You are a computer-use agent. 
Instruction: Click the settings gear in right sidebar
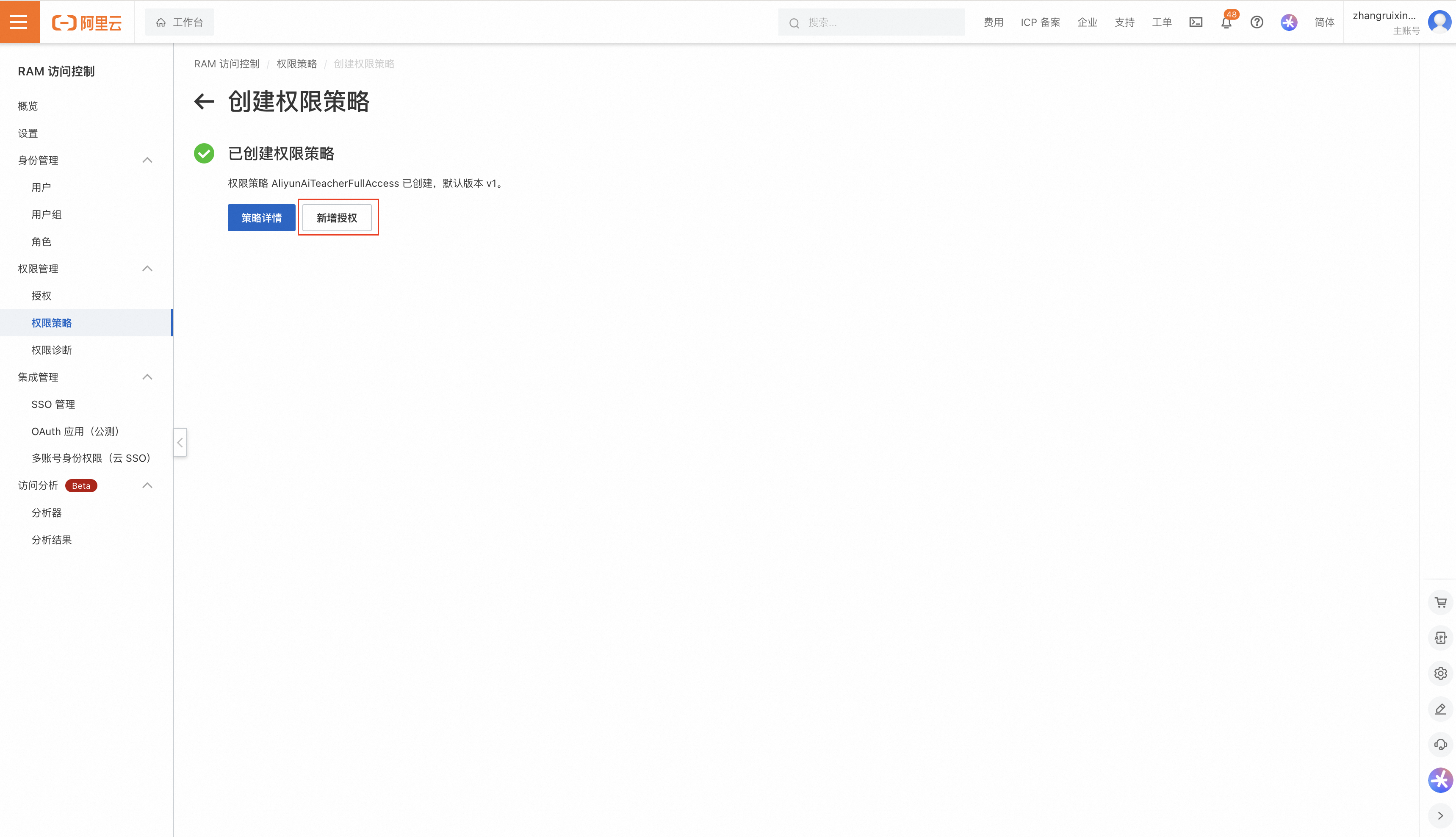tap(1440, 673)
